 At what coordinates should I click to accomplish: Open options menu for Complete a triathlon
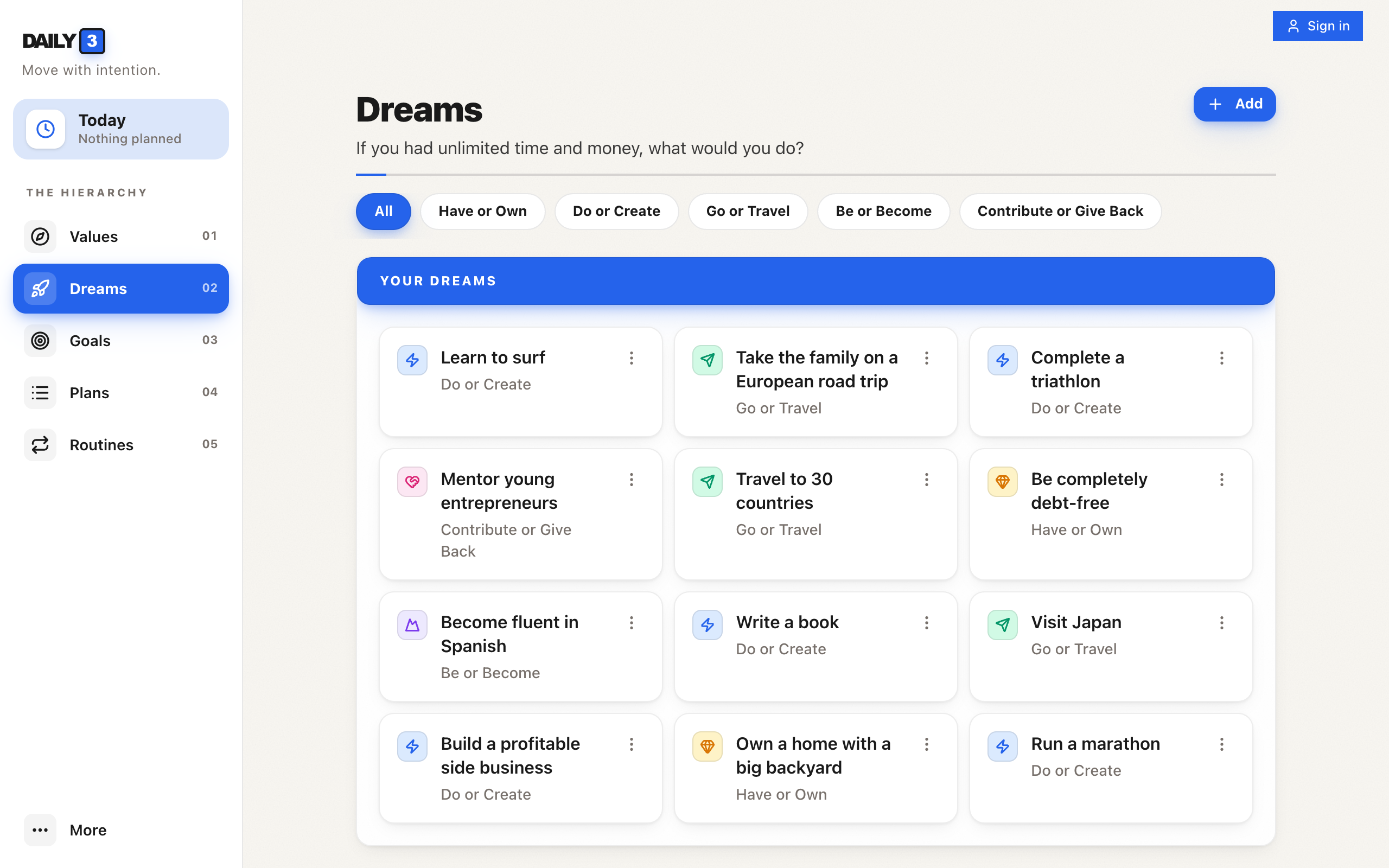tap(1221, 358)
